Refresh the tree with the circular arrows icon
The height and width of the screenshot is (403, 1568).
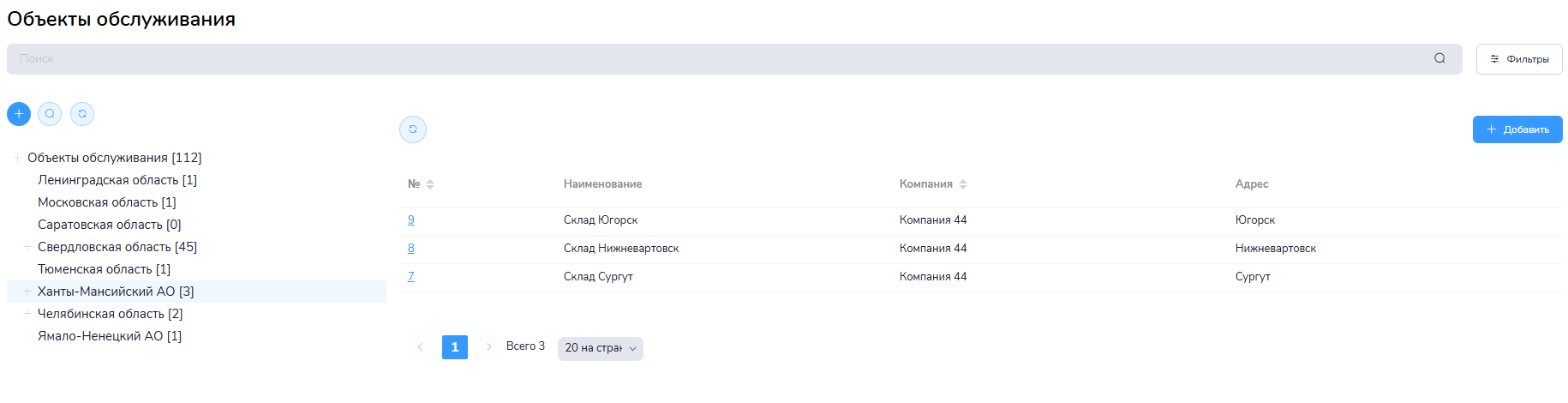(x=82, y=114)
